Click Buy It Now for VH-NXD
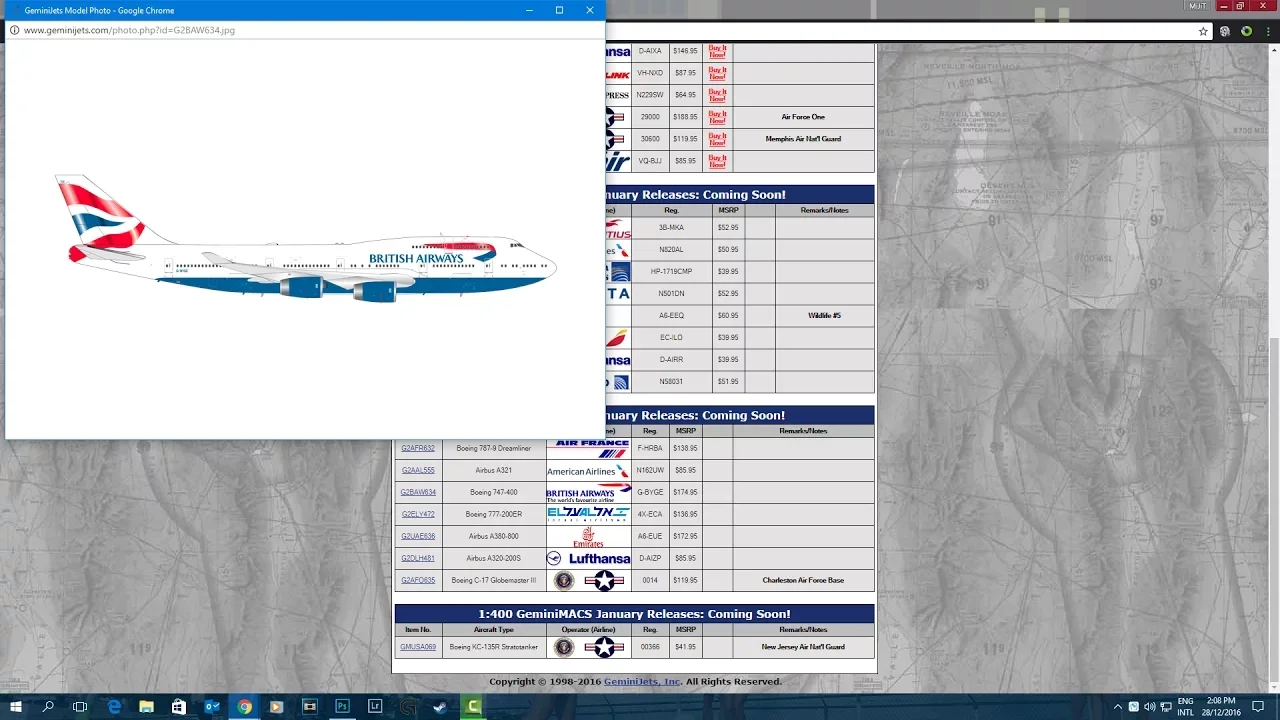1280x720 pixels. (x=717, y=73)
